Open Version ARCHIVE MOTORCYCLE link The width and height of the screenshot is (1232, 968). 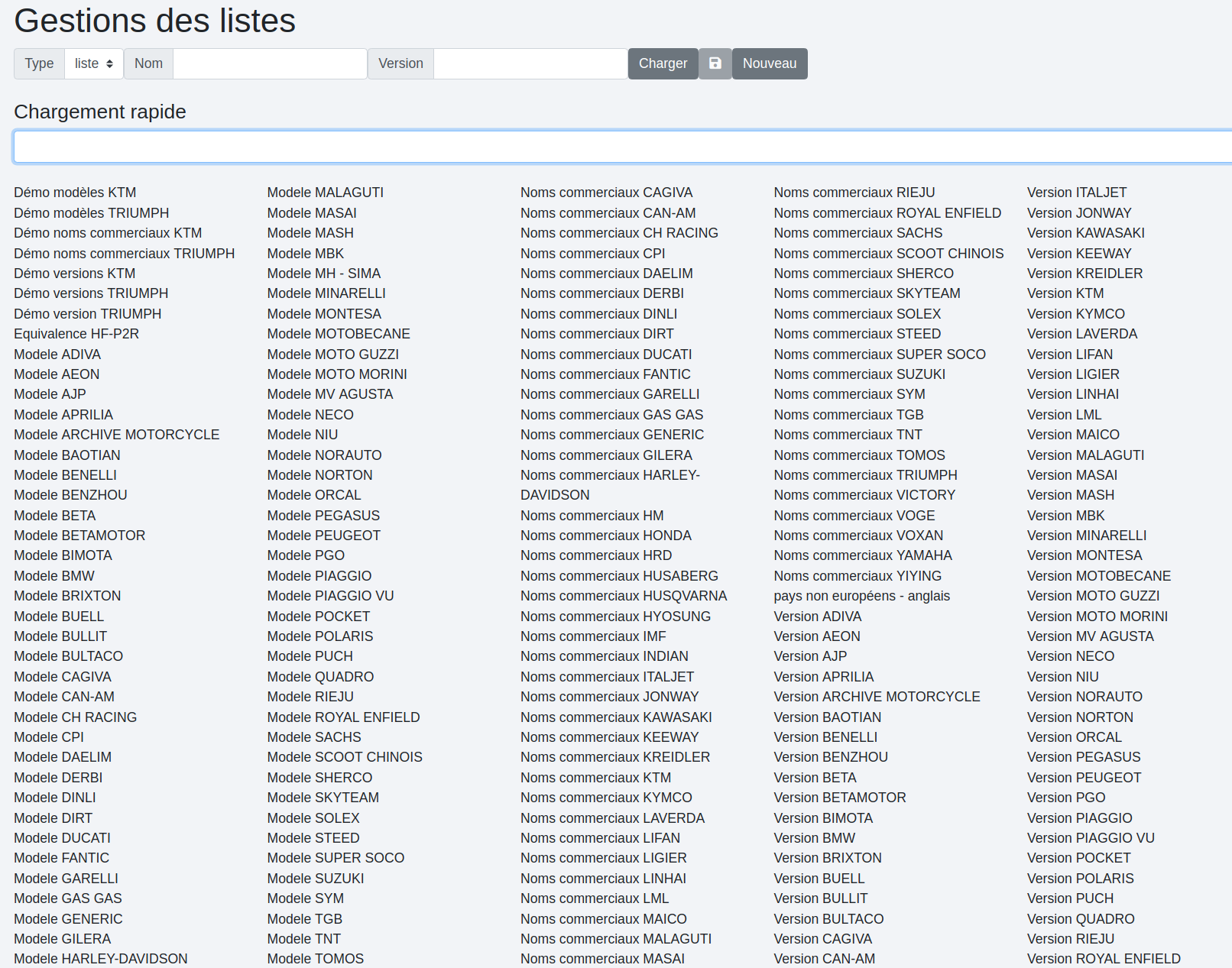[877, 697]
